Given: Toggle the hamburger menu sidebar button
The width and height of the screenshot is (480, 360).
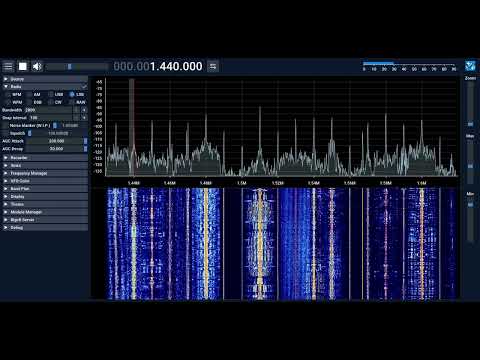Looking at the screenshot, I should [8, 66].
